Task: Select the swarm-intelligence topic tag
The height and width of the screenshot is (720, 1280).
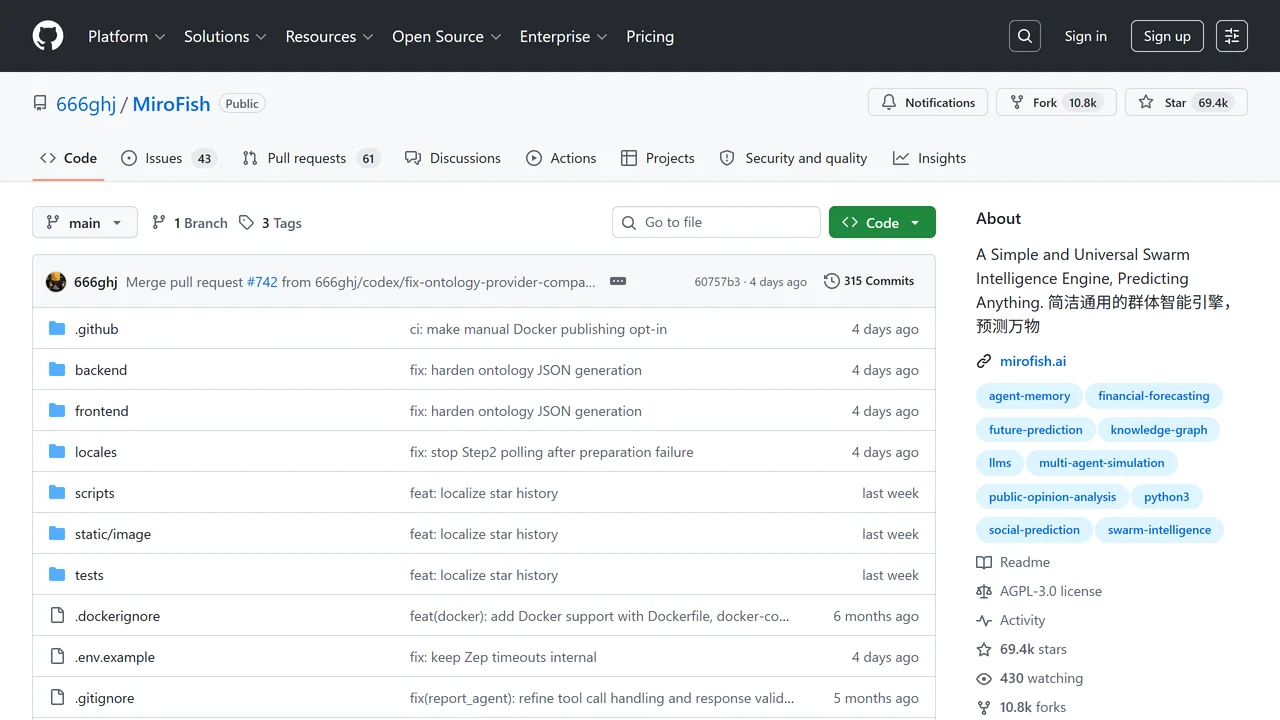Action: [x=1159, y=530]
